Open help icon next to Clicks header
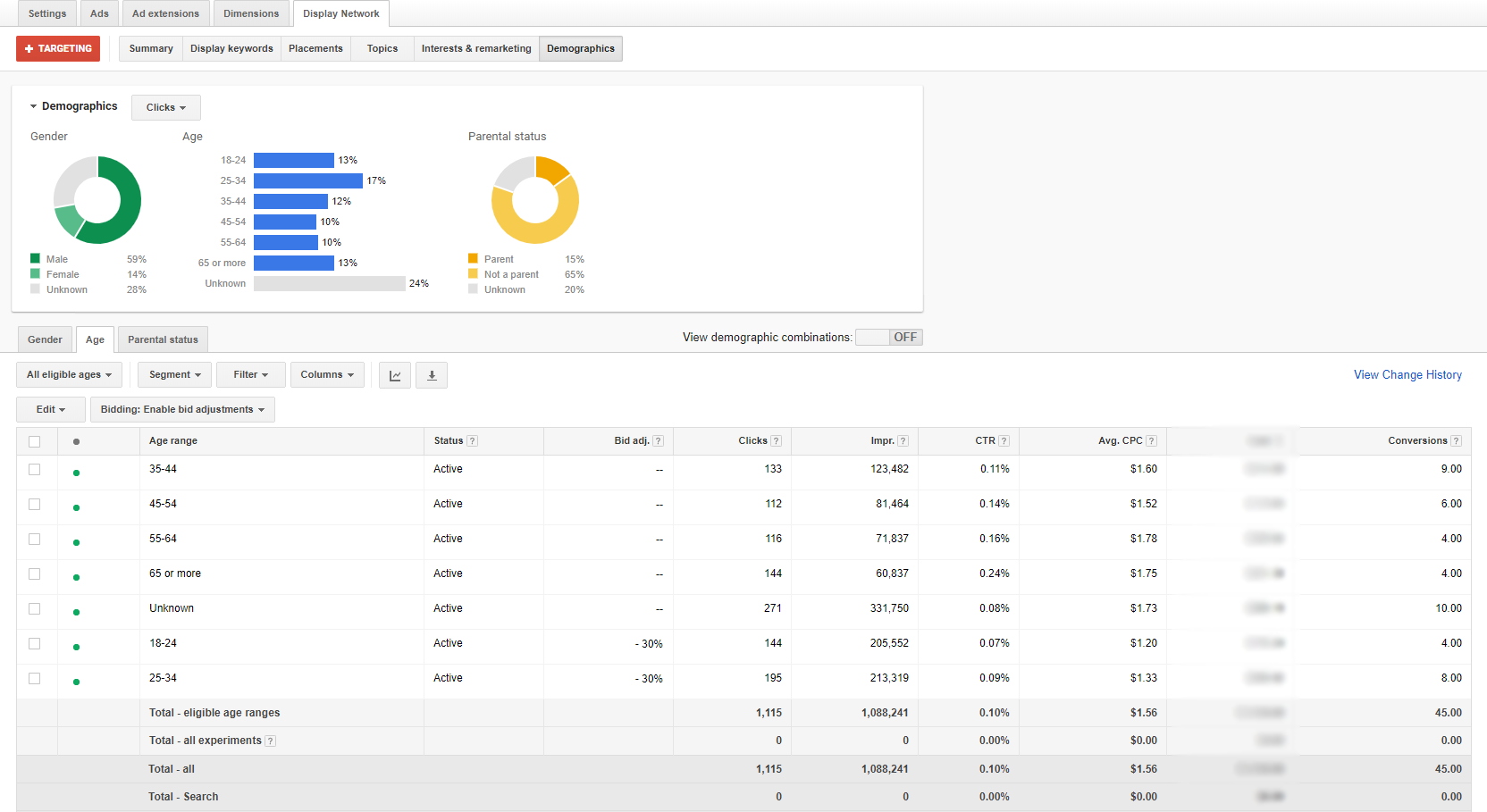 [777, 441]
